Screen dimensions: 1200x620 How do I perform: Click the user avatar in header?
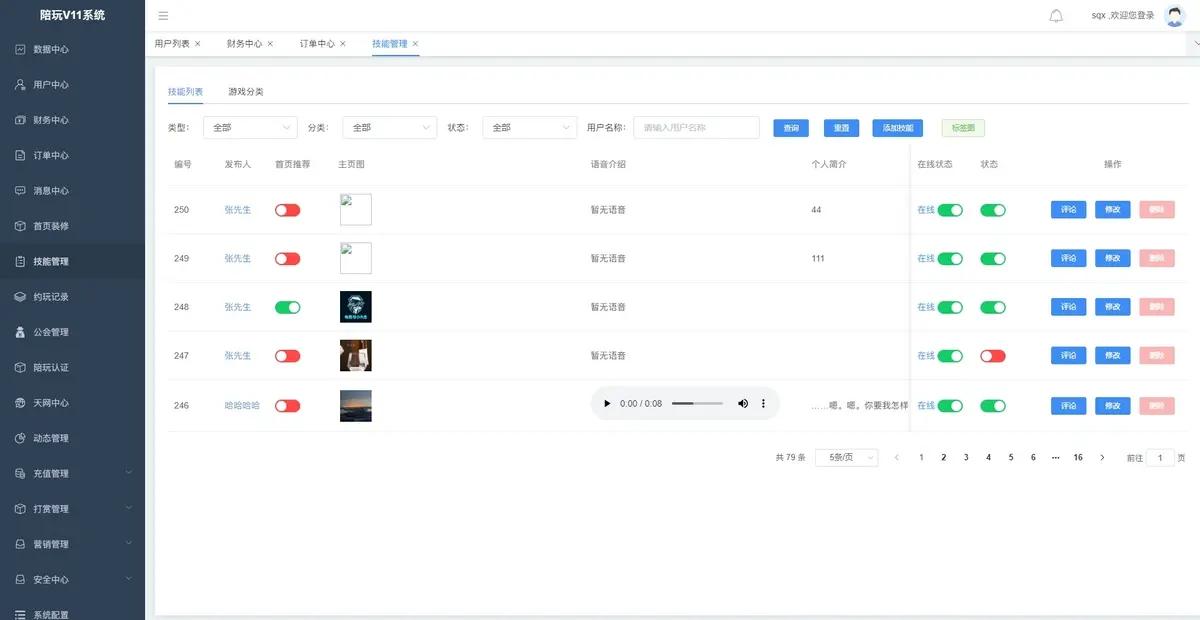click(x=1175, y=15)
